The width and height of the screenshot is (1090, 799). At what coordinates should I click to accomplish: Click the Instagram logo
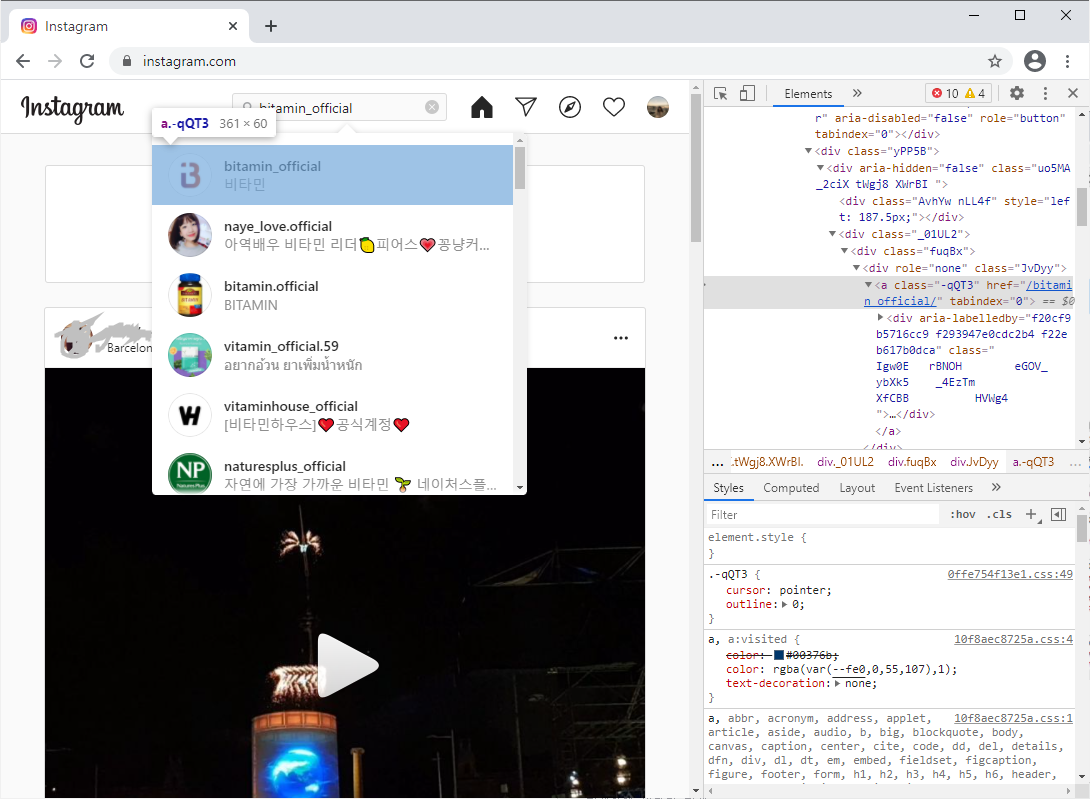pyautogui.click(x=72, y=108)
